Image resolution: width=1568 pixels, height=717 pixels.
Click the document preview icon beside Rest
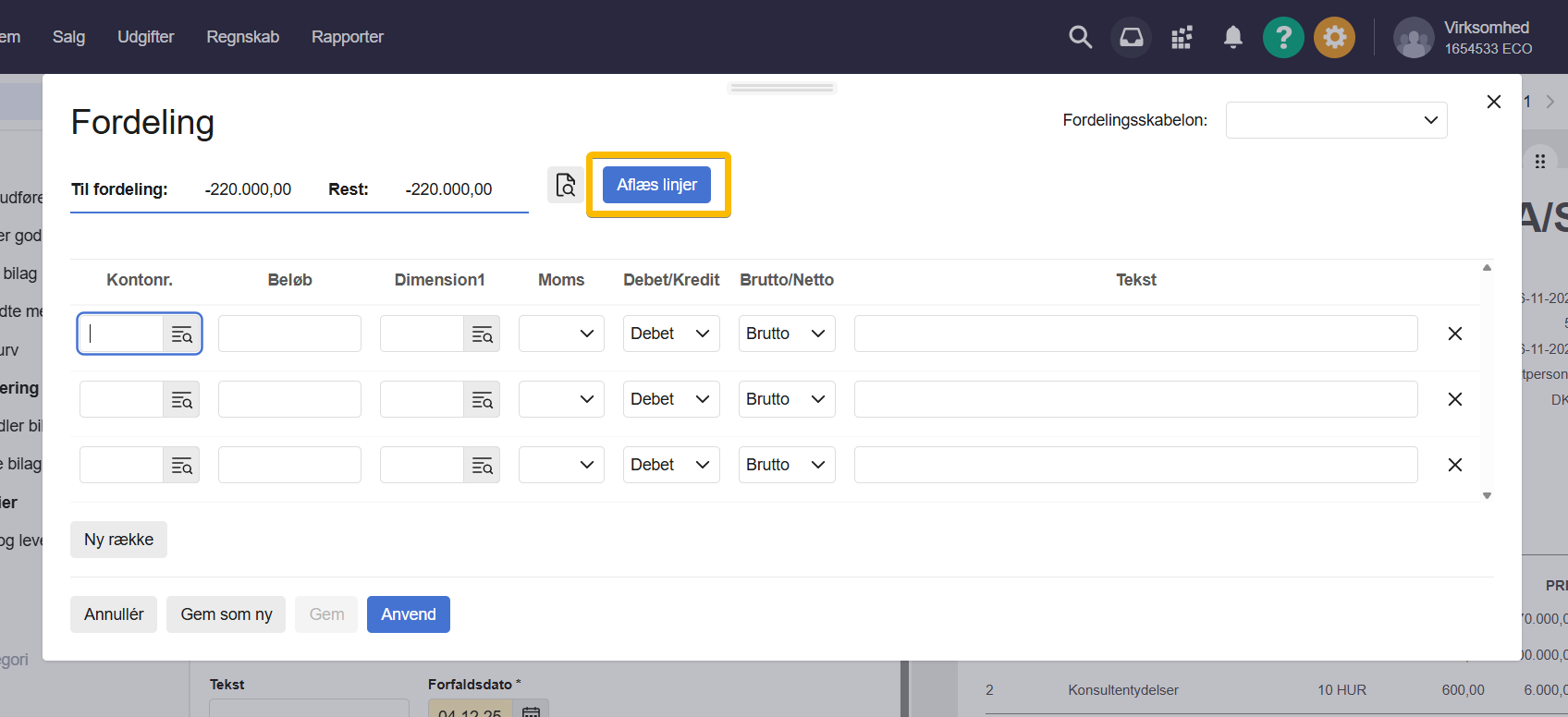565,186
